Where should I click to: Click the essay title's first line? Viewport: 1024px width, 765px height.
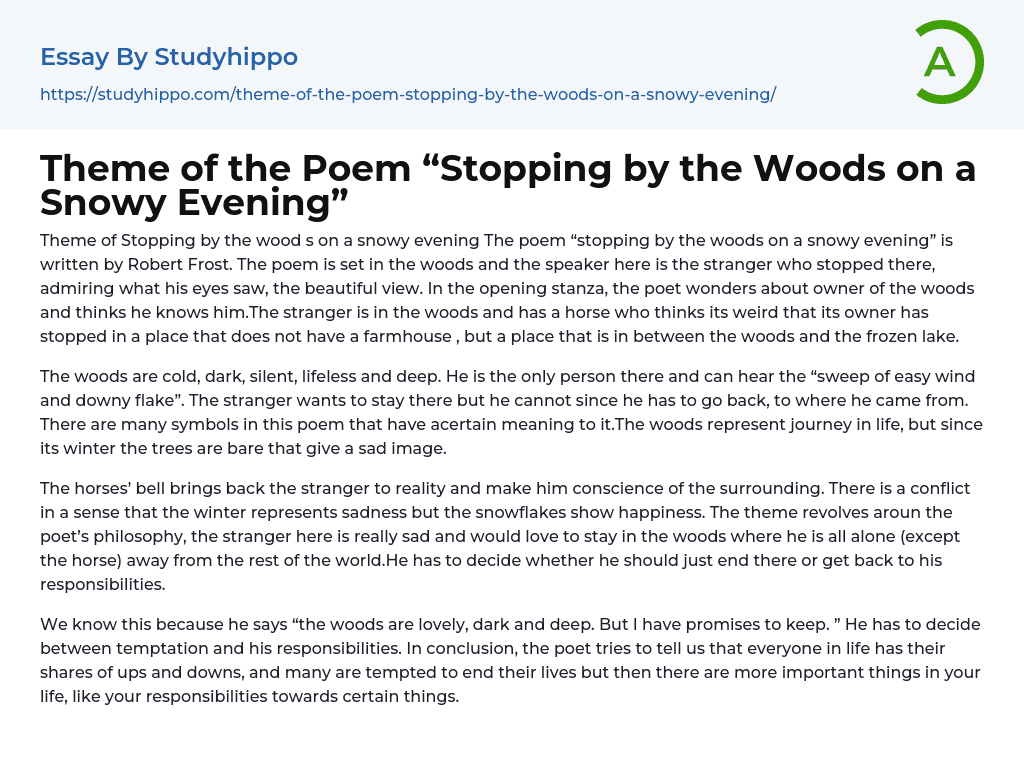tap(508, 169)
